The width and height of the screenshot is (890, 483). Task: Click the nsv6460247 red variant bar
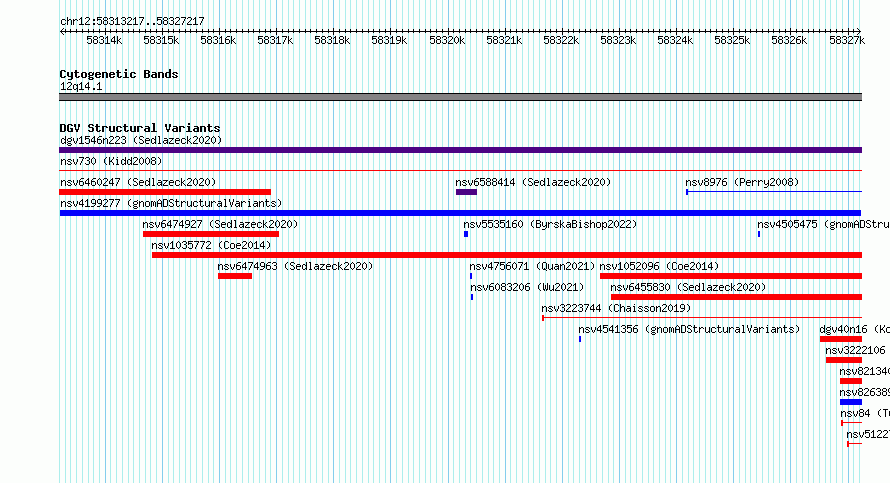coord(165,192)
